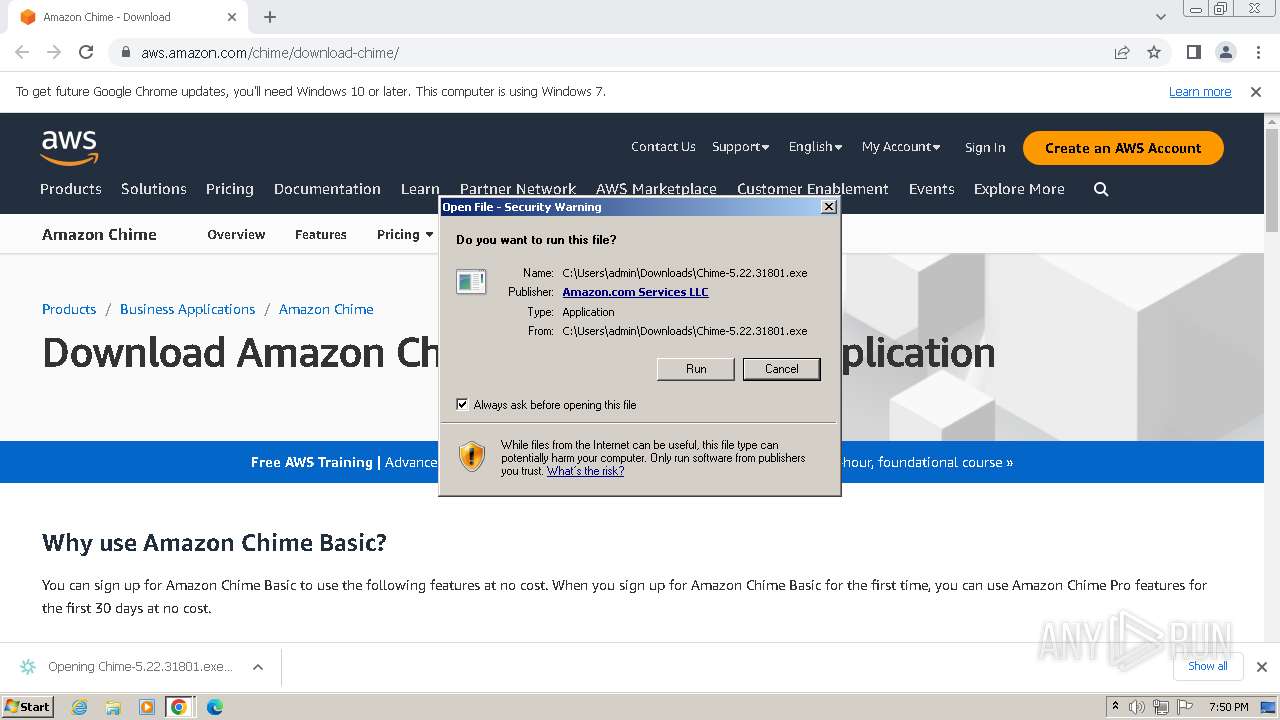Reload the Amazon Chime download page

tap(86, 52)
